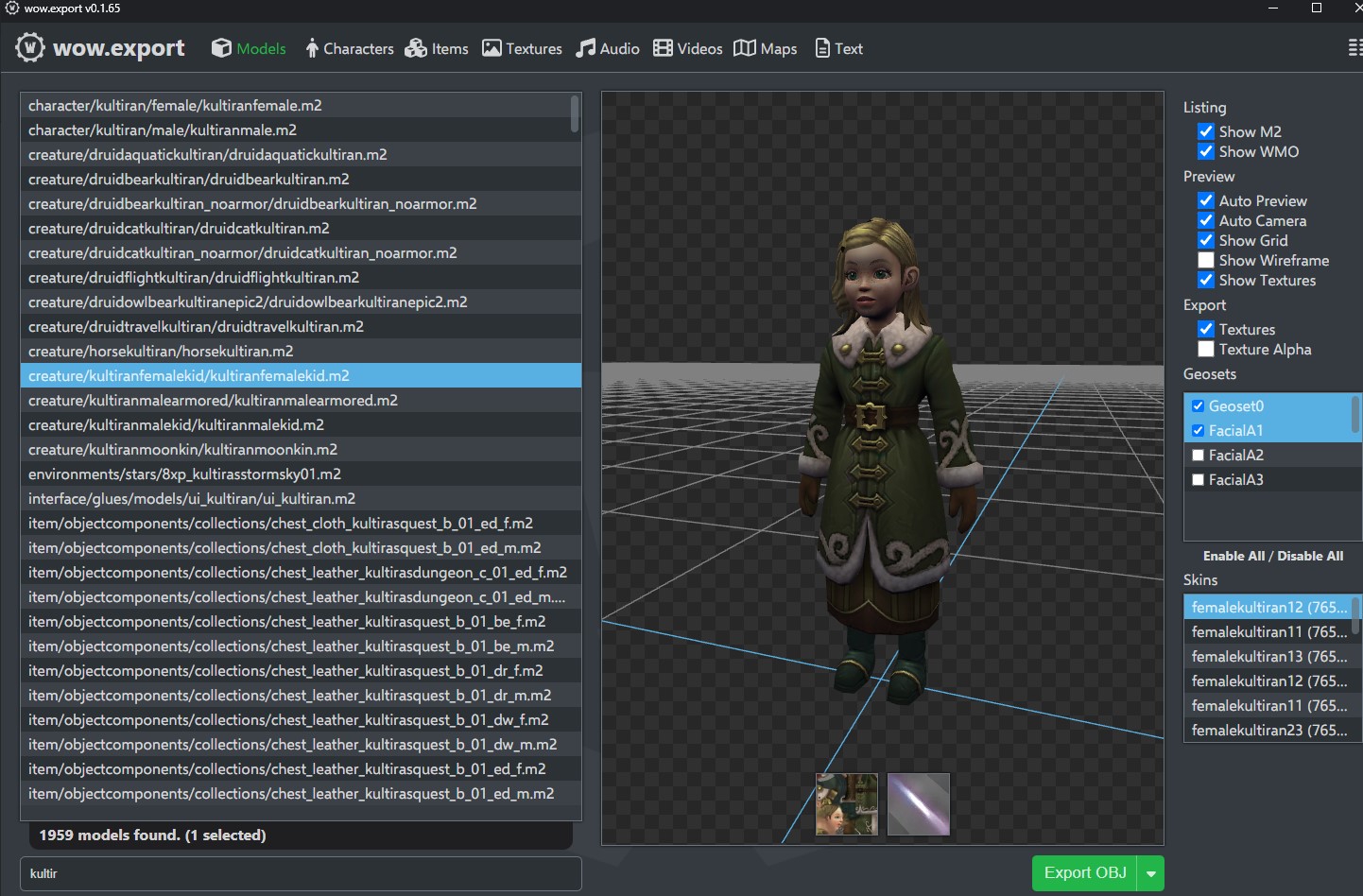Viewport: 1363px width, 896px height.
Task: Go to the Audio tab
Action: [608, 48]
